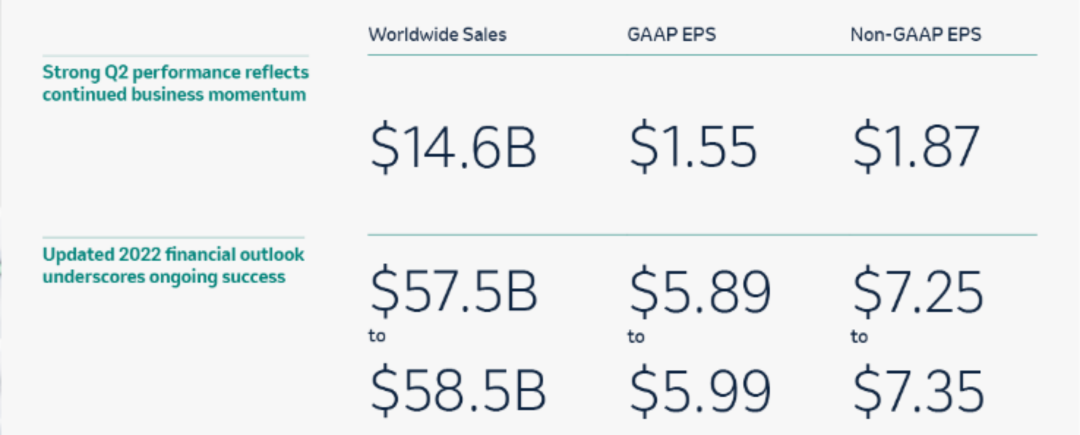Click the divider line above $57.5B
This screenshot has height=435, width=1080.
coord(700,235)
